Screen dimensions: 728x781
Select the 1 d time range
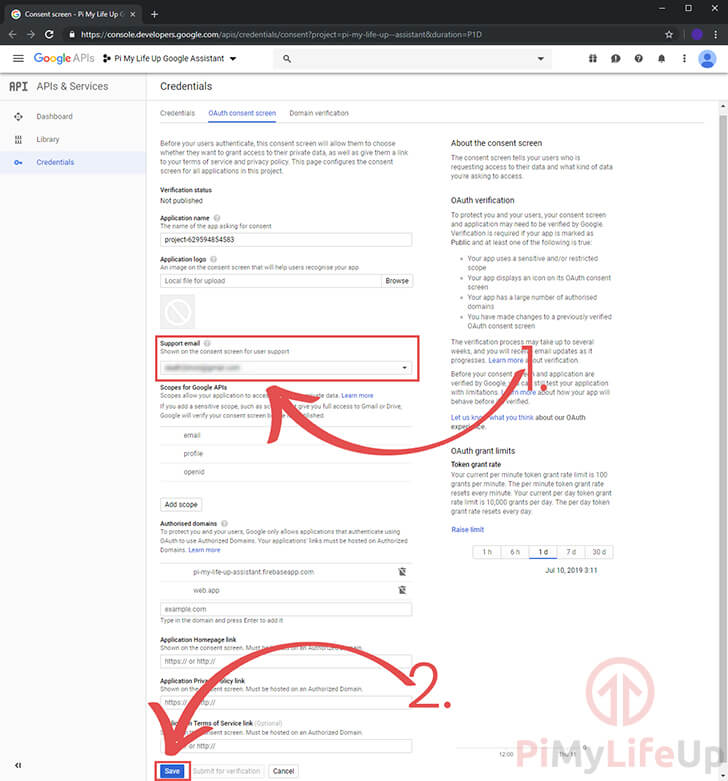pos(543,552)
